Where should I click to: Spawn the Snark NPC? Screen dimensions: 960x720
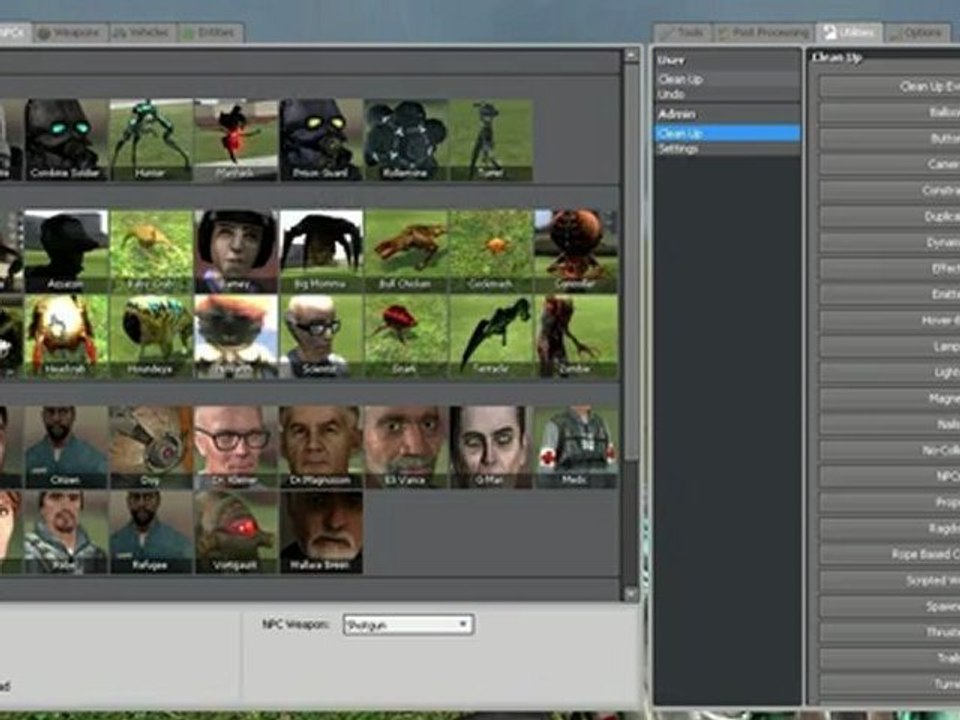click(406, 336)
